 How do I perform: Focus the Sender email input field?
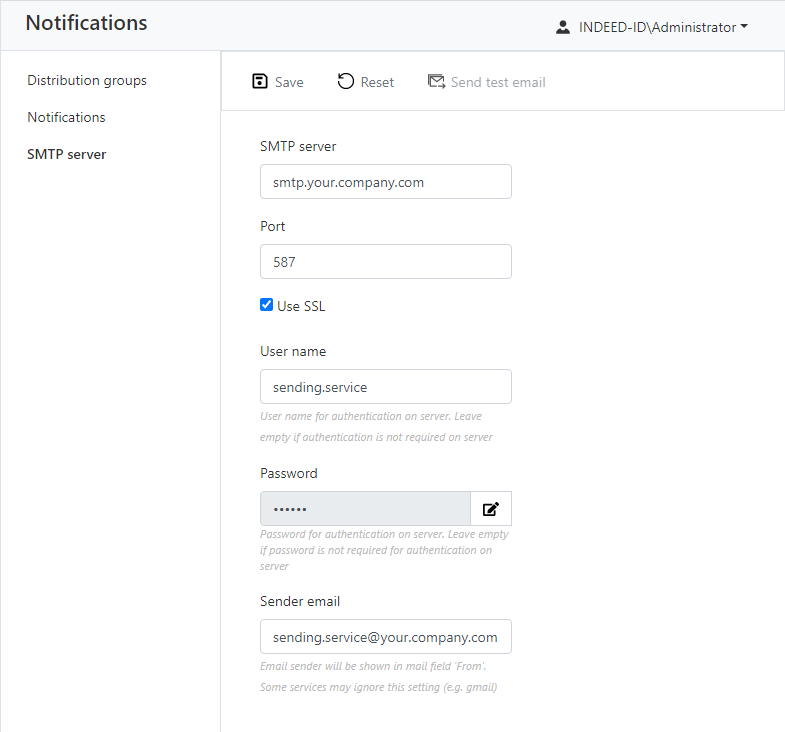386,637
